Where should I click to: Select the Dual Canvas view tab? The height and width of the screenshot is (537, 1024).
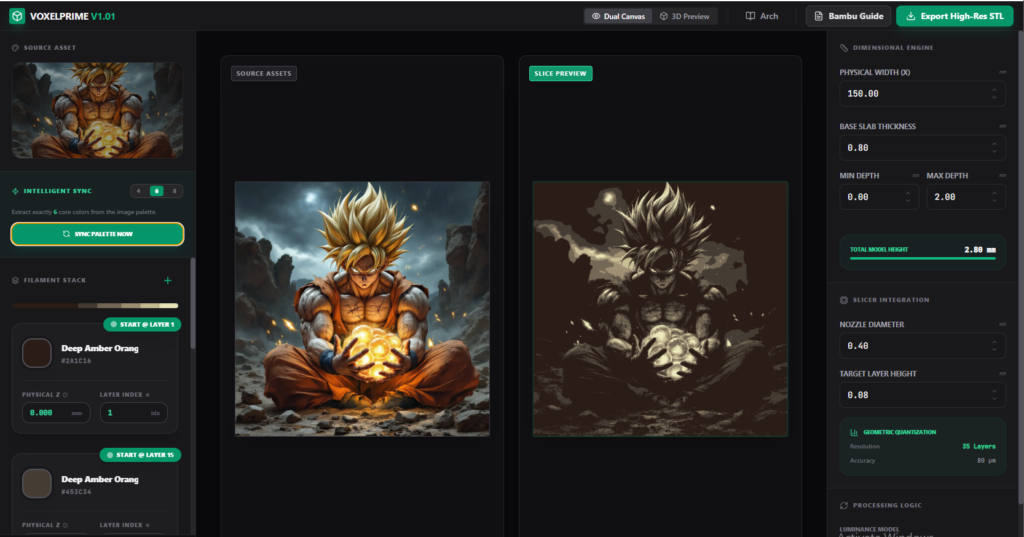618,16
